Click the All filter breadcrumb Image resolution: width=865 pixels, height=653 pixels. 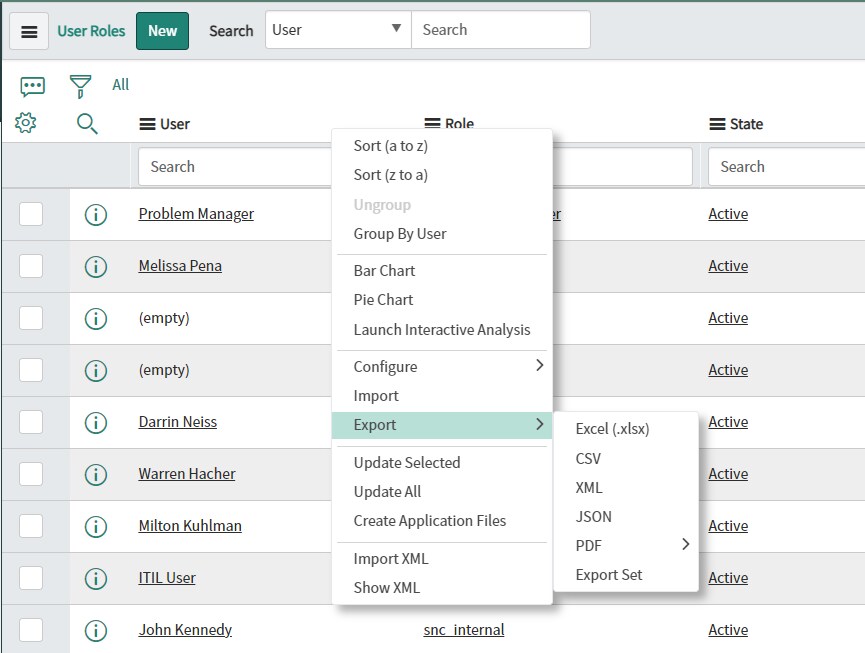[120, 85]
